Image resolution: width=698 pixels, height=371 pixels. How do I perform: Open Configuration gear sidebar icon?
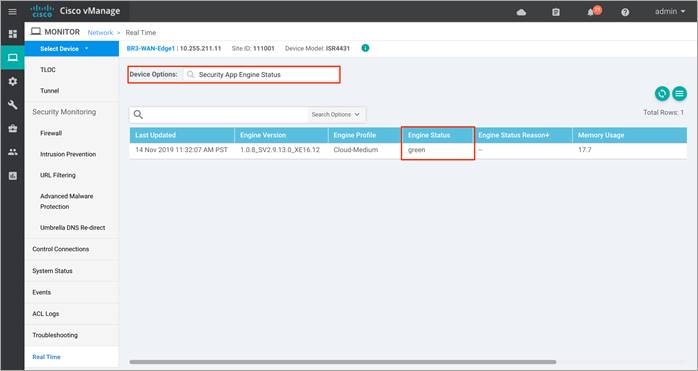coord(12,81)
